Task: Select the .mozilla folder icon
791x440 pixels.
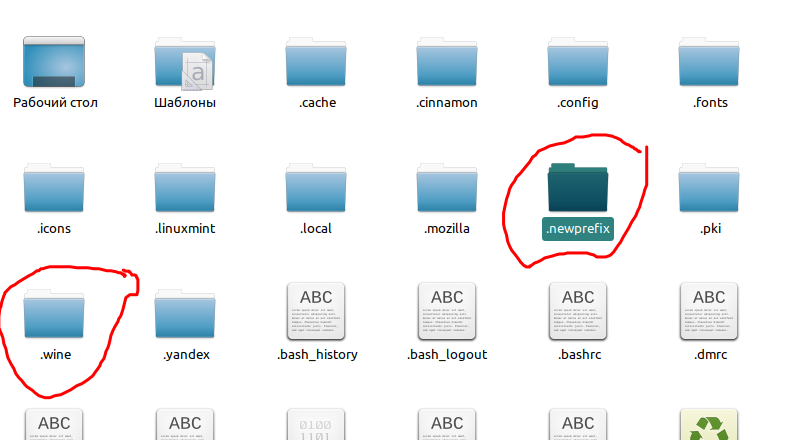Action: click(x=447, y=188)
